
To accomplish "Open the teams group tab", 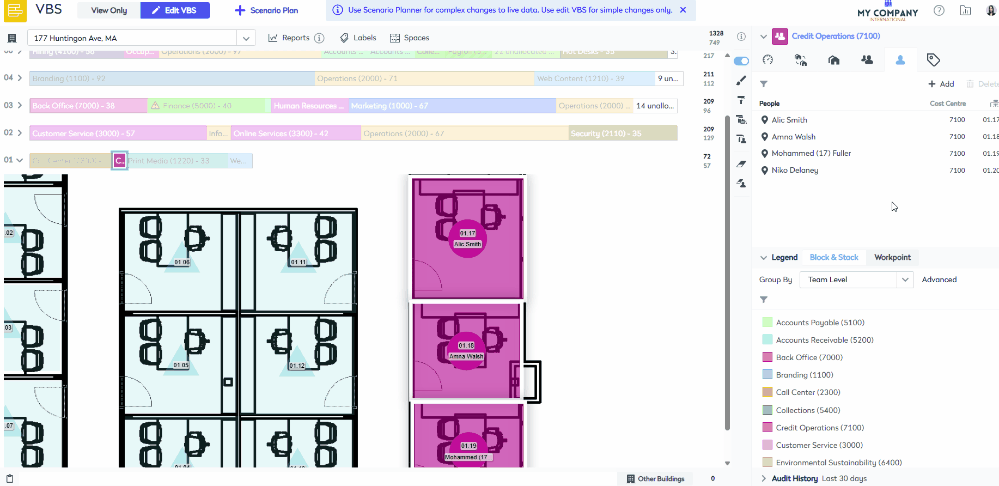I will click(866, 60).
